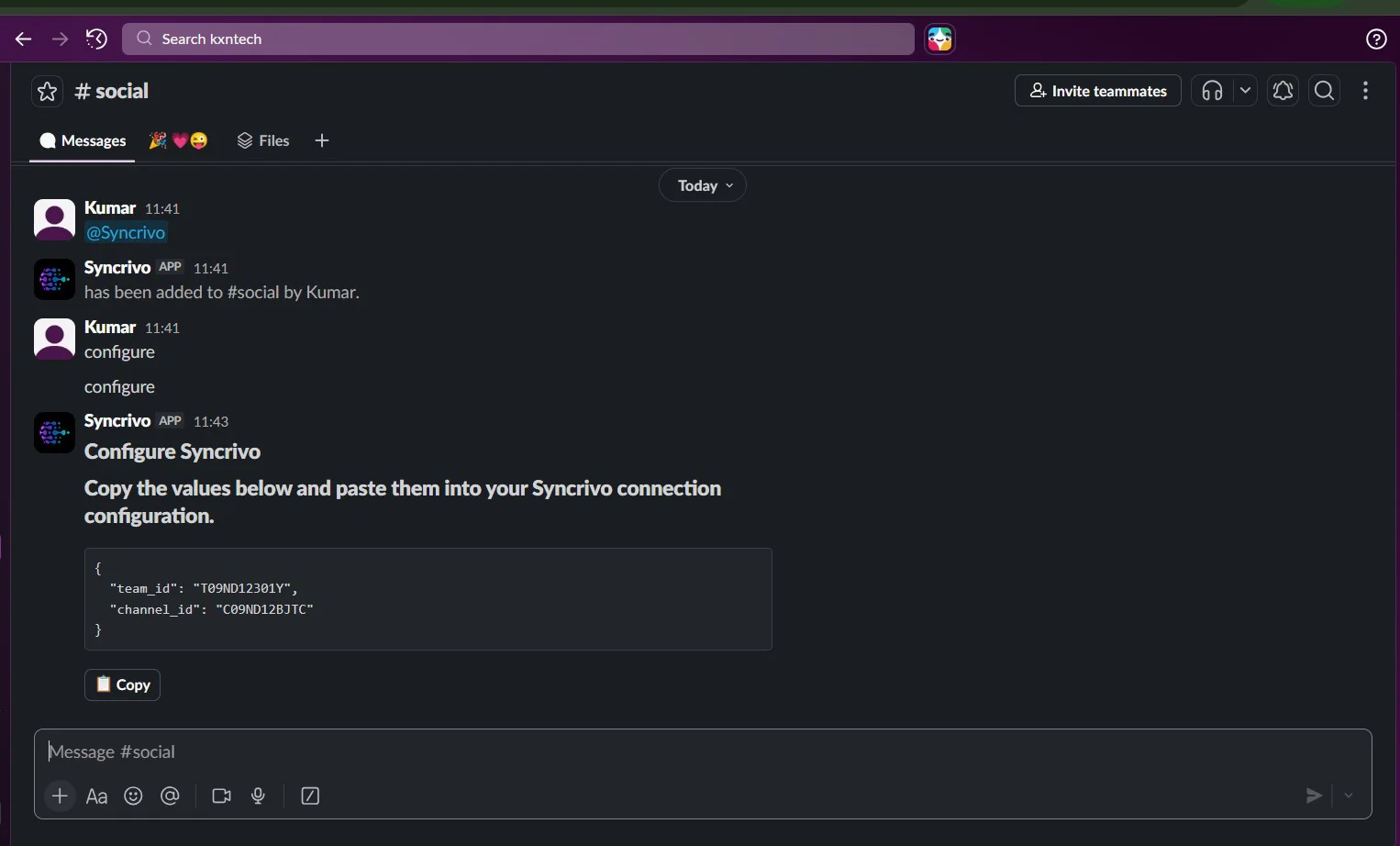Go back using the left arrow

(24, 39)
